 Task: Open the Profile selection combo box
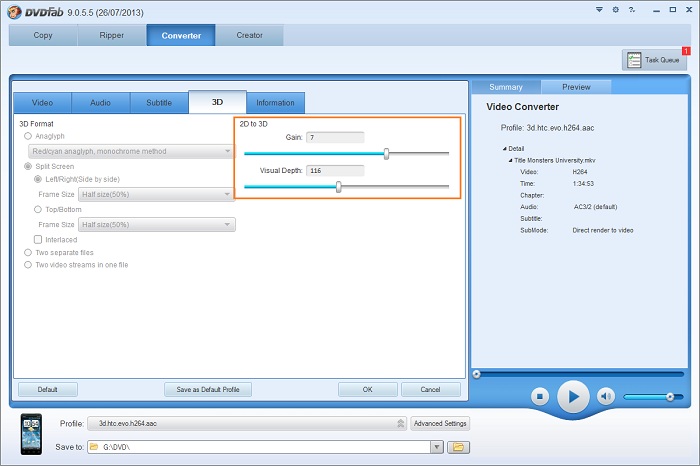247,423
